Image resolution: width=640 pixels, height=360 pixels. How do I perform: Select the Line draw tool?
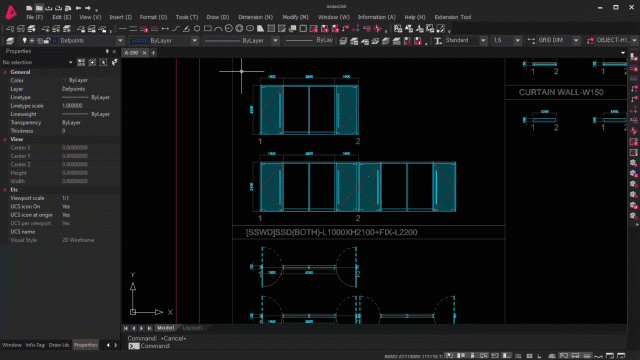(x=122, y=29)
